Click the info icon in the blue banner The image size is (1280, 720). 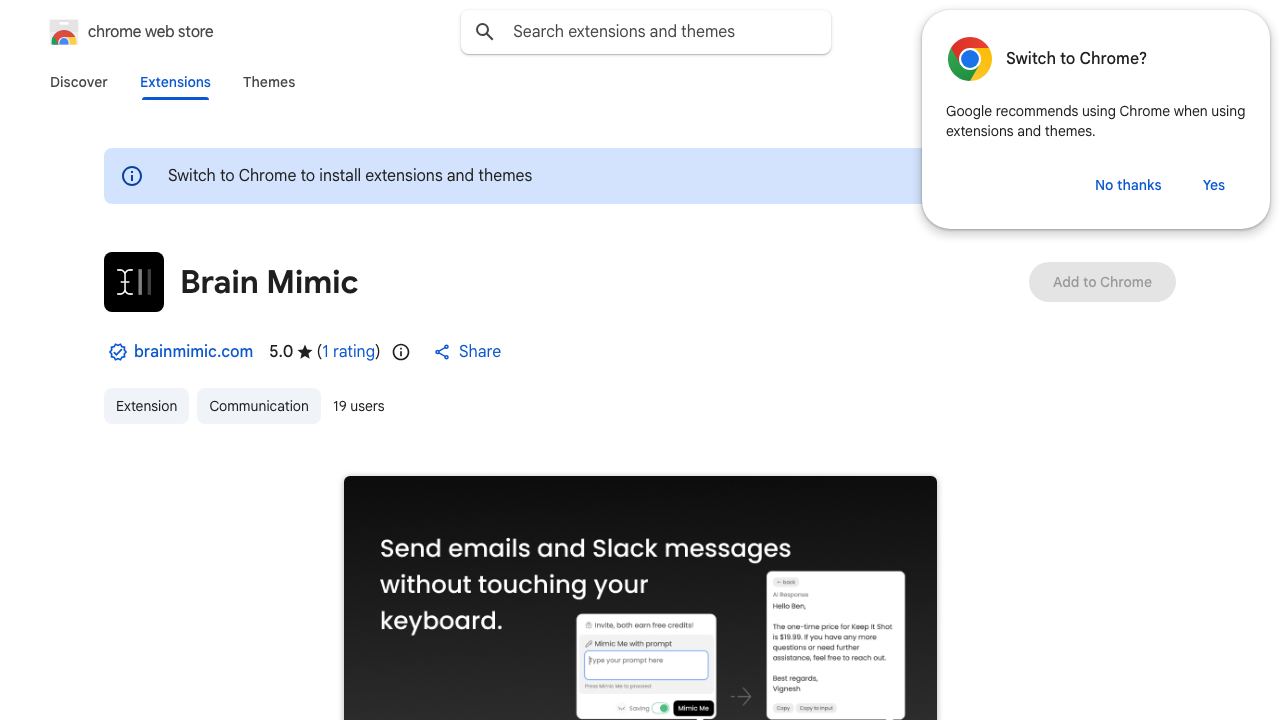click(132, 176)
